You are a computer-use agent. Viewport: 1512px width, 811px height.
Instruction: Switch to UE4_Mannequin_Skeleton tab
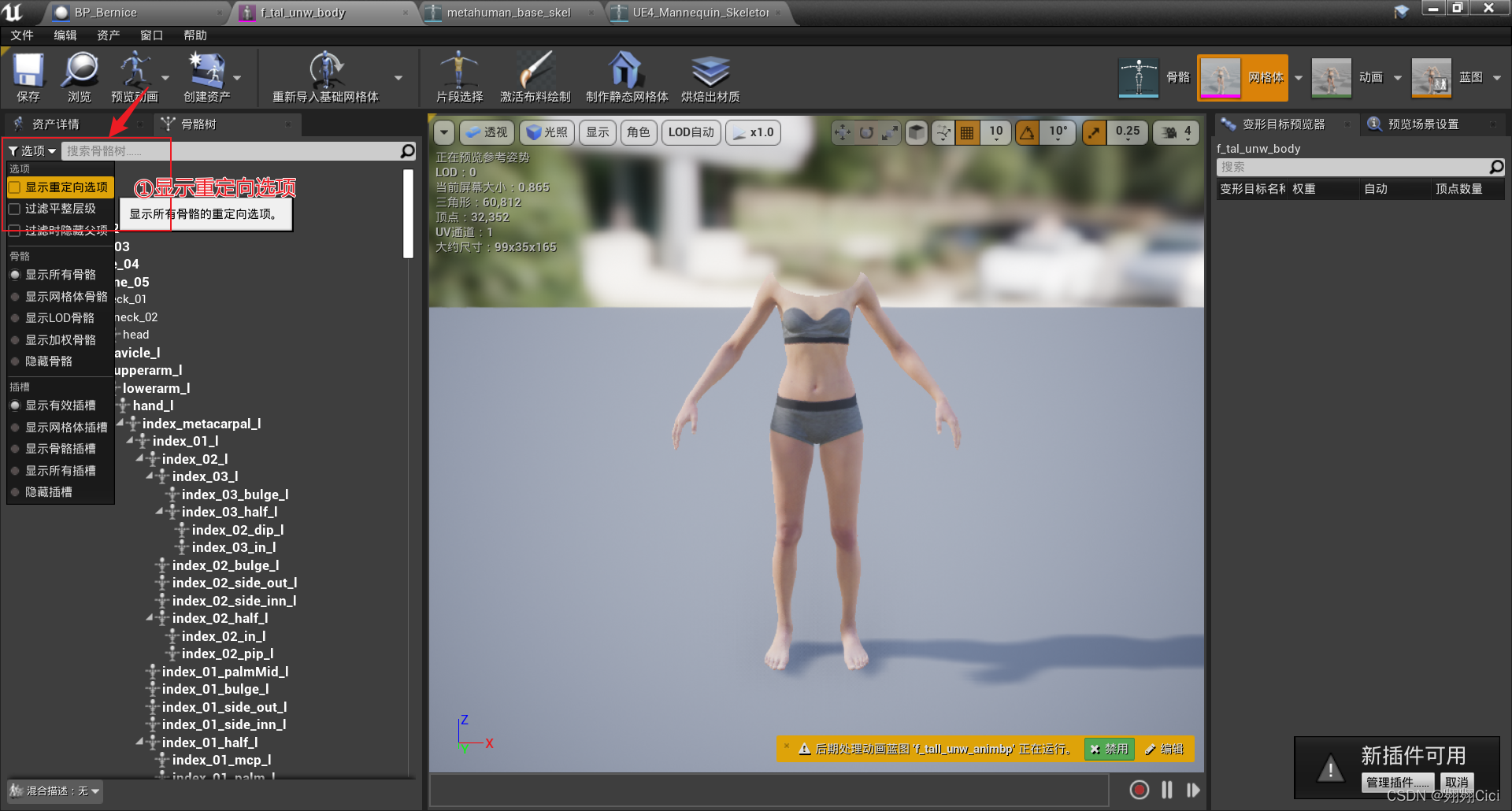701,13
